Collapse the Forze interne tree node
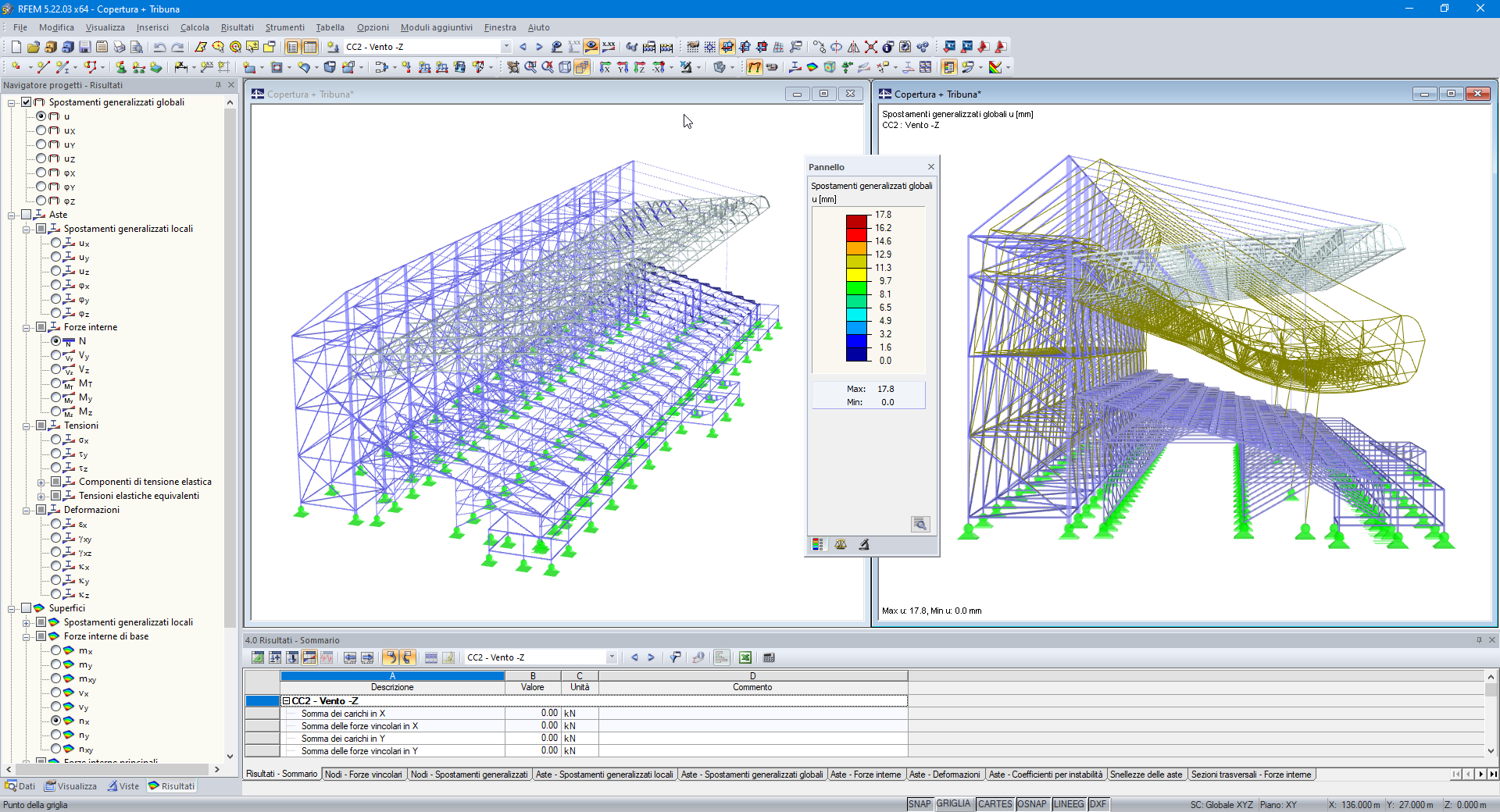The width and height of the screenshot is (1500, 812). 27,328
